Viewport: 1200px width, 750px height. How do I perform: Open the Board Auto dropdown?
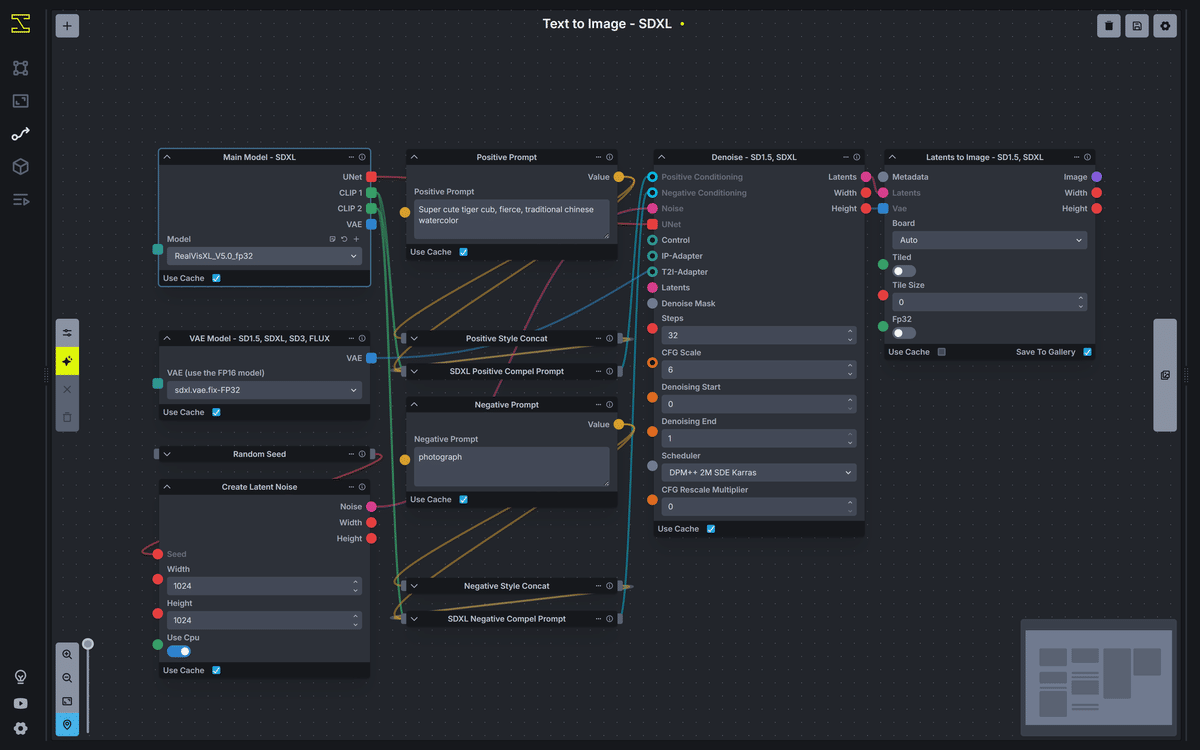pos(989,240)
